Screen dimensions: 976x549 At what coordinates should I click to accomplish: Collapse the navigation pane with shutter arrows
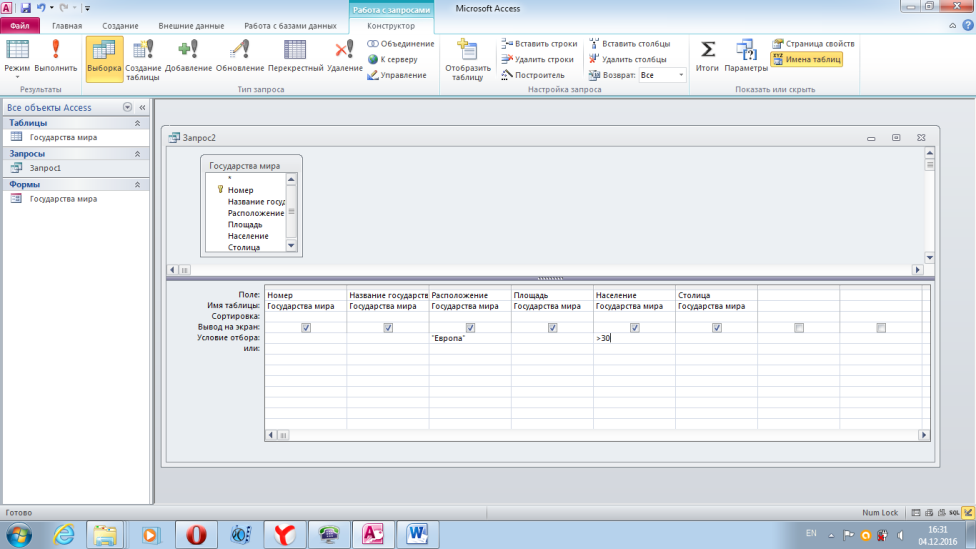[x=143, y=107]
